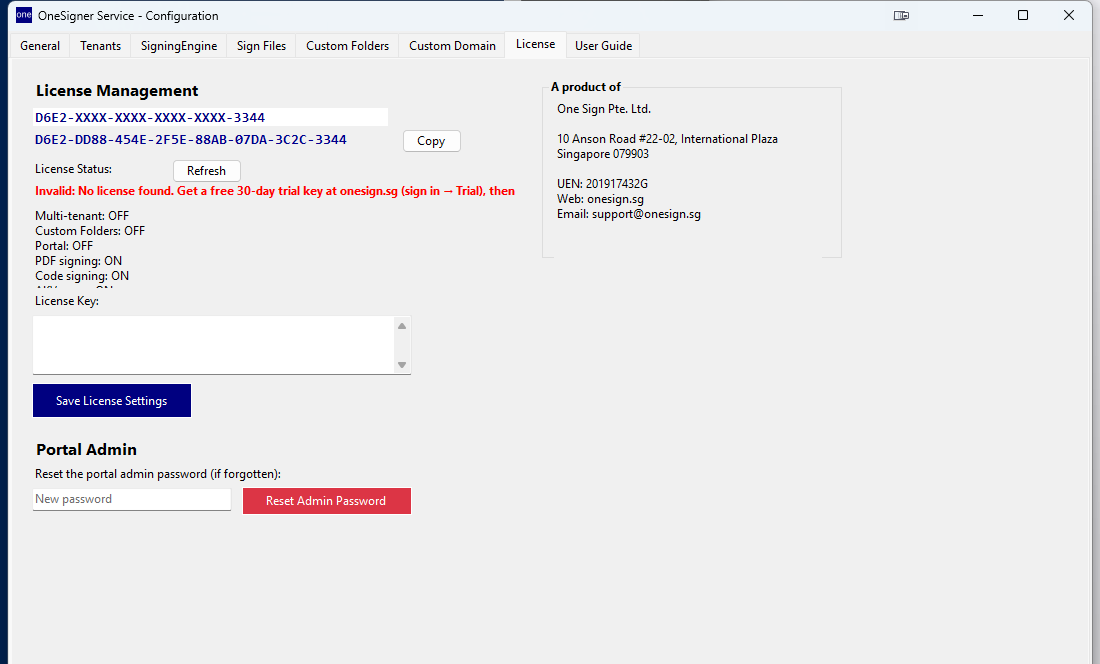
Task: Open the General tab
Action: [40, 46]
